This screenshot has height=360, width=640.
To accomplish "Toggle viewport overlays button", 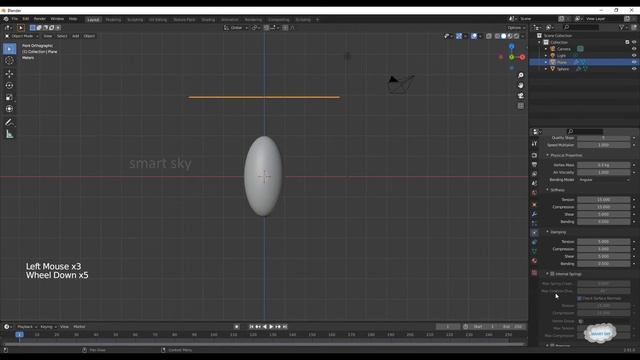I will [x=474, y=36].
